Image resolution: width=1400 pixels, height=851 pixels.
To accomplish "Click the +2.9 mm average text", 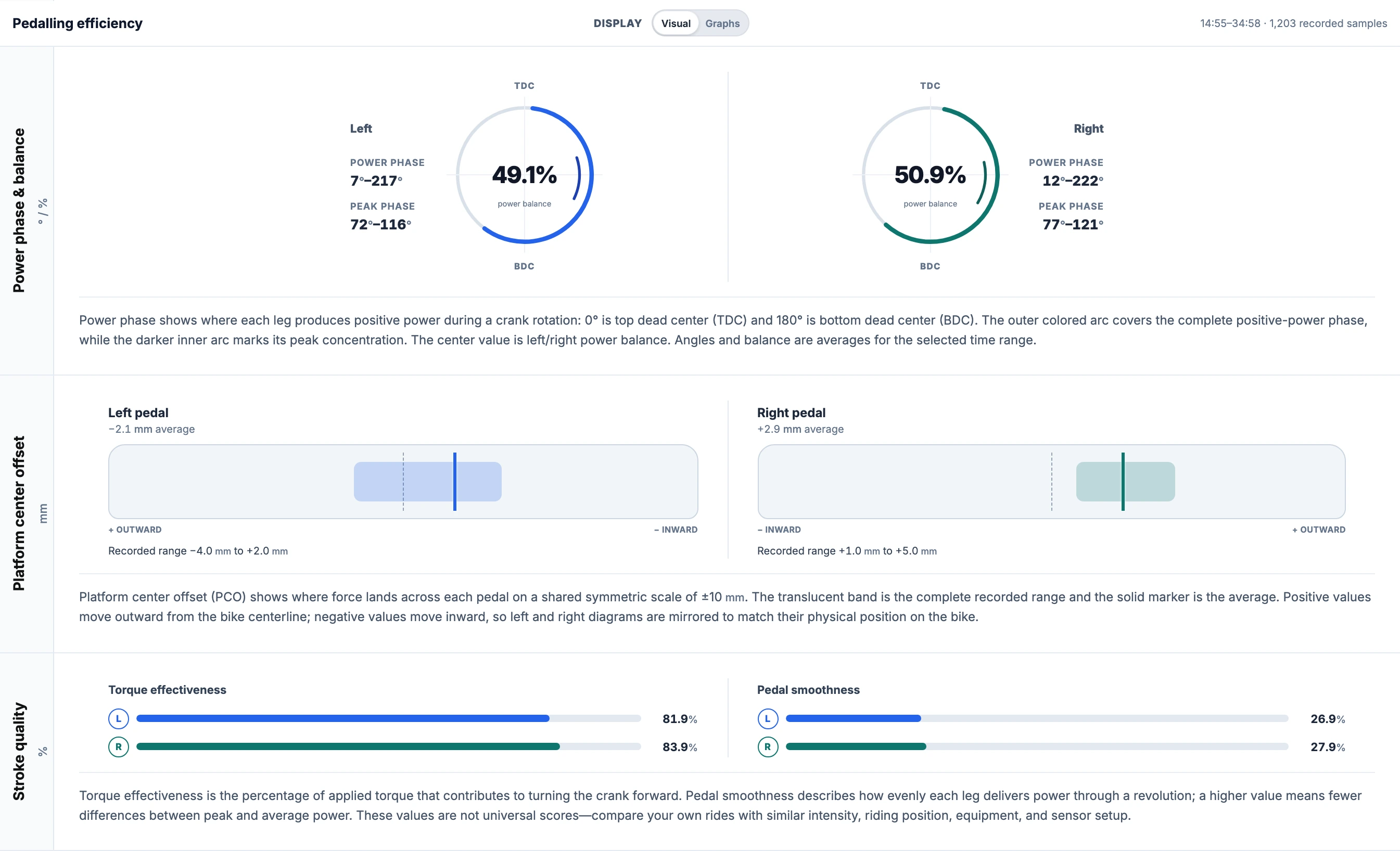I will [800, 429].
